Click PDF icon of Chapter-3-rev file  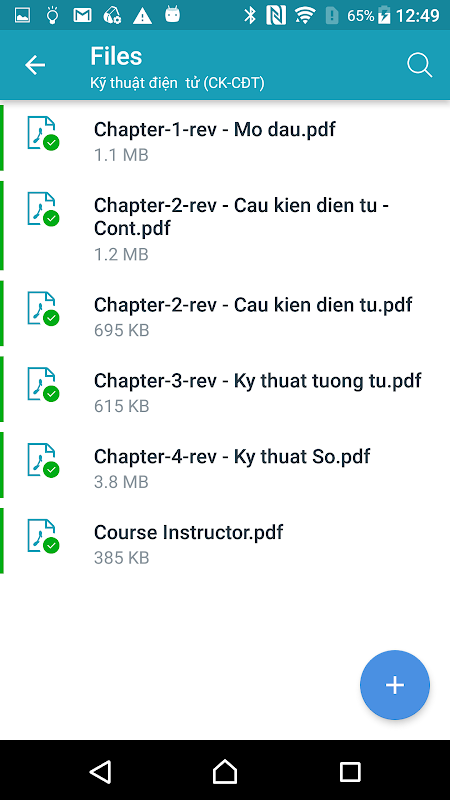[x=43, y=384]
